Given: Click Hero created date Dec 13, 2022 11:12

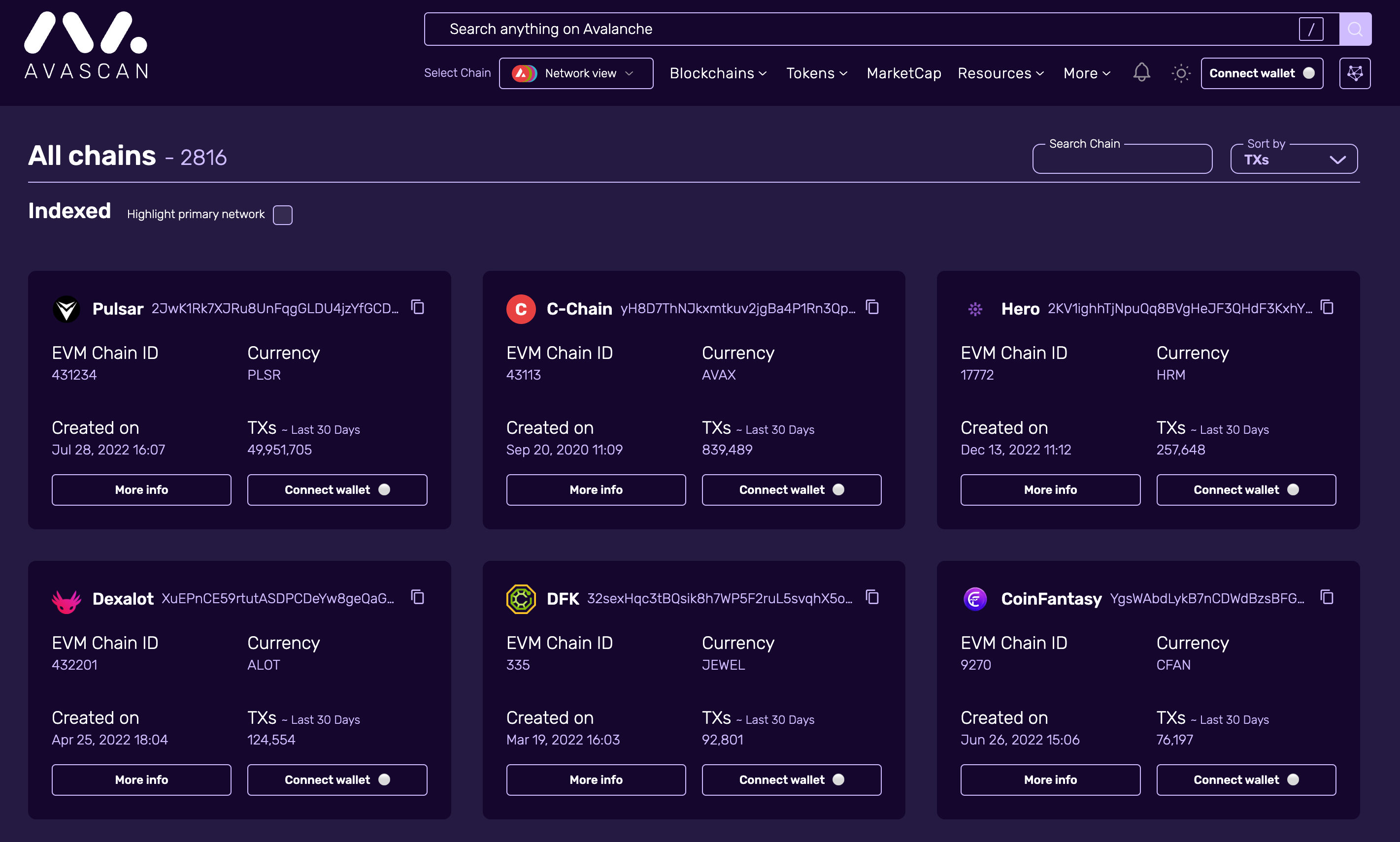Looking at the screenshot, I should click(x=1015, y=450).
